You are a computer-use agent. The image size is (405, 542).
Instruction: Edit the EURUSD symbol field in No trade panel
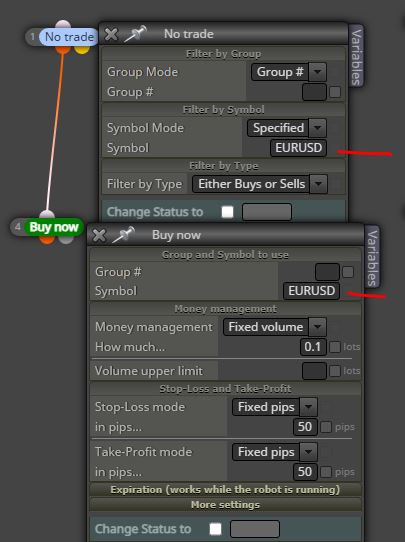pyautogui.click(x=299, y=148)
